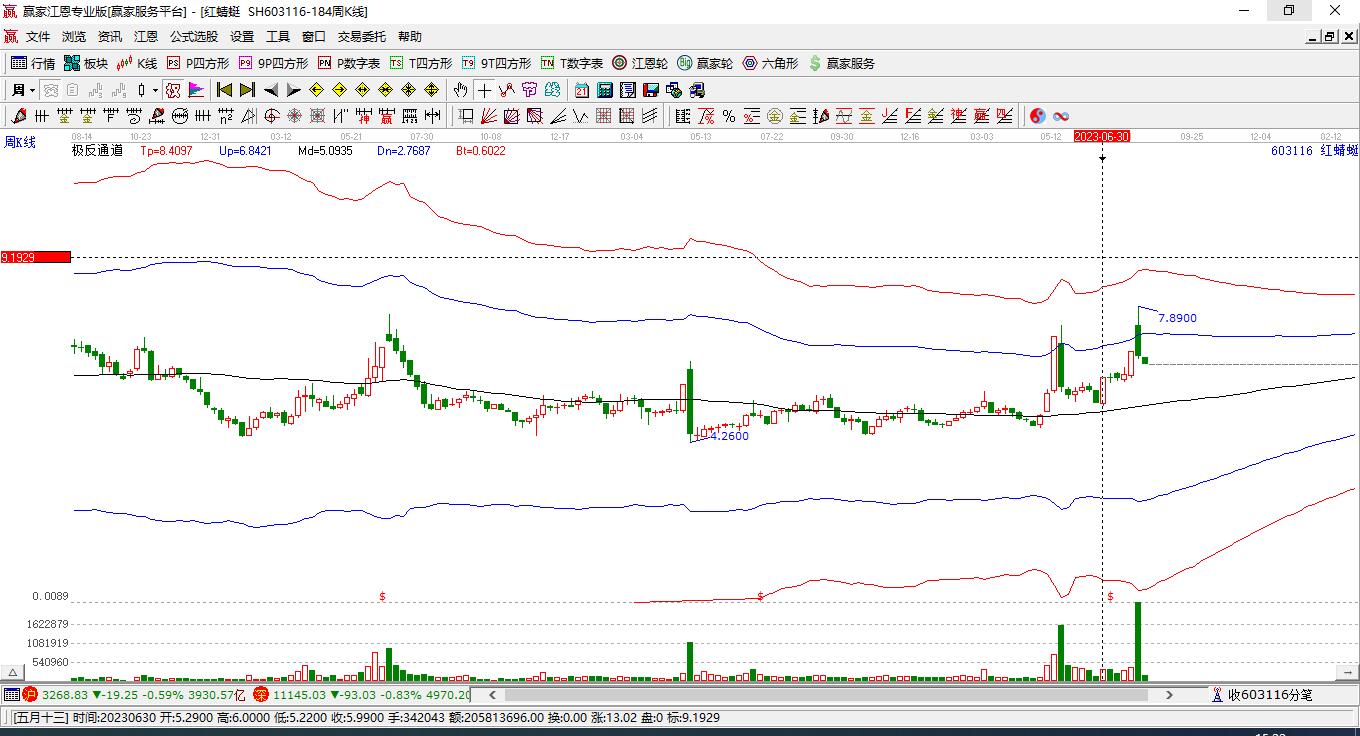Click the percent sign icon

click(x=729, y=116)
